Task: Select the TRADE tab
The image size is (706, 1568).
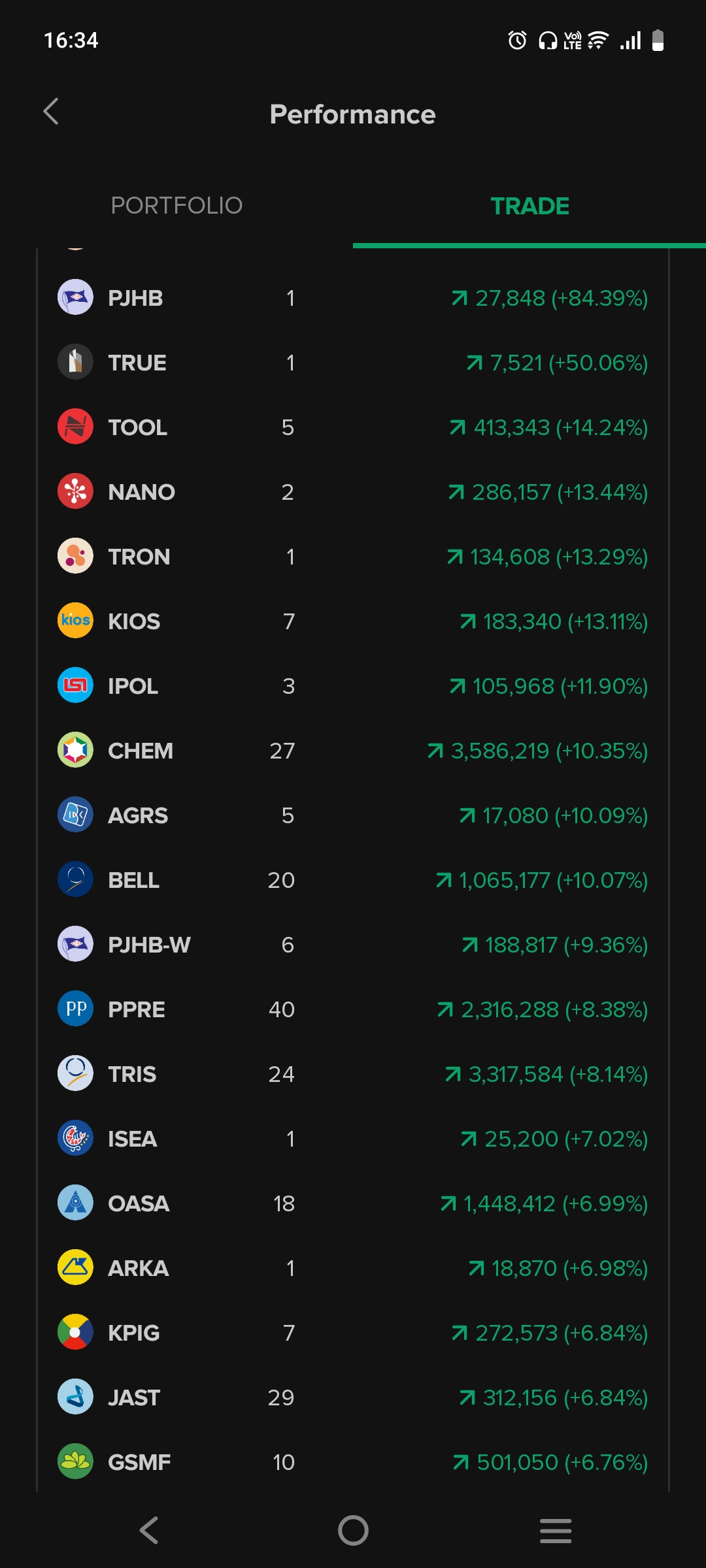Action: pyautogui.click(x=529, y=206)
